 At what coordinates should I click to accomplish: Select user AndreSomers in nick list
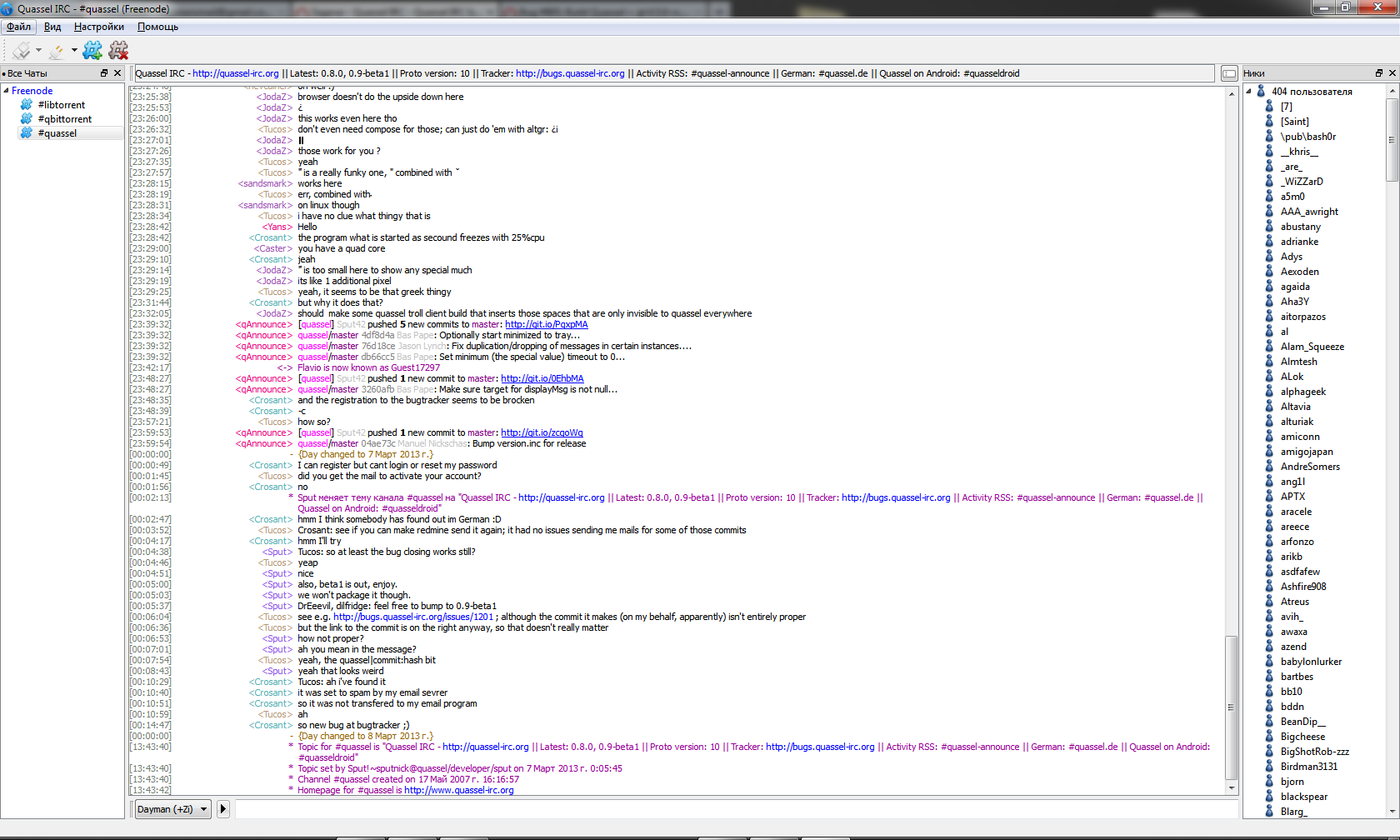[x=1310, y=467]
